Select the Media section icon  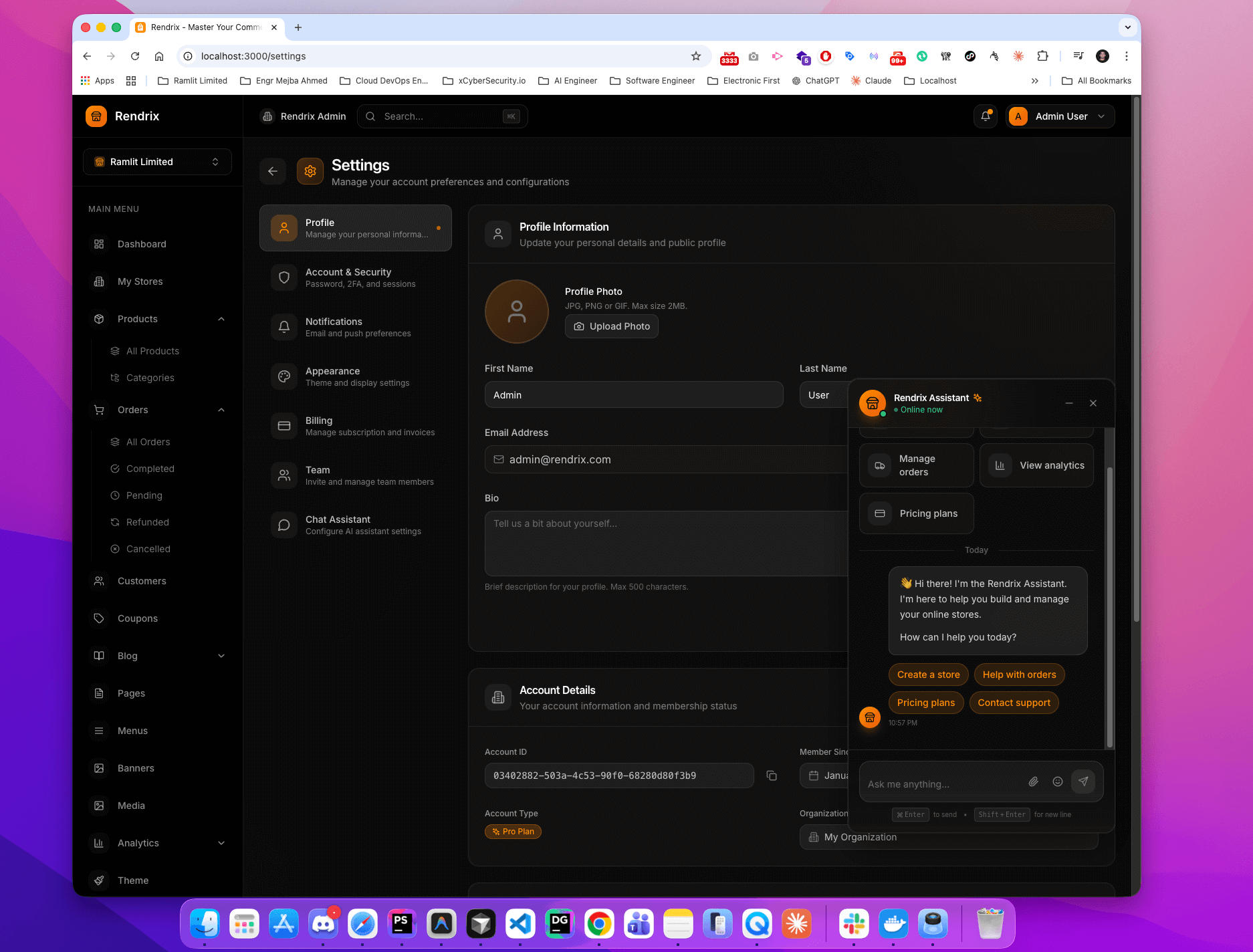pos(99,806)
